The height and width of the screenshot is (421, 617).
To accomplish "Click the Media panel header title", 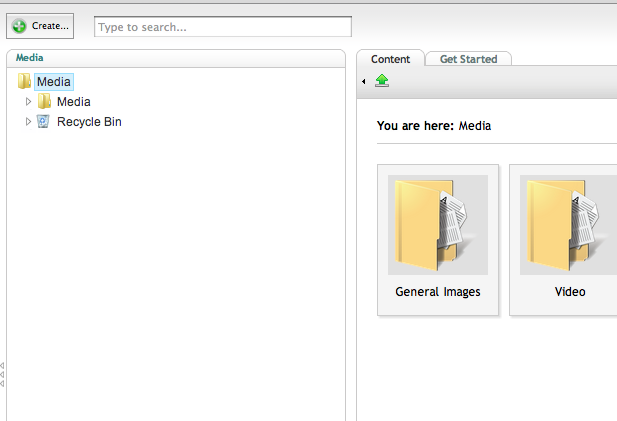I will (30, 58).
